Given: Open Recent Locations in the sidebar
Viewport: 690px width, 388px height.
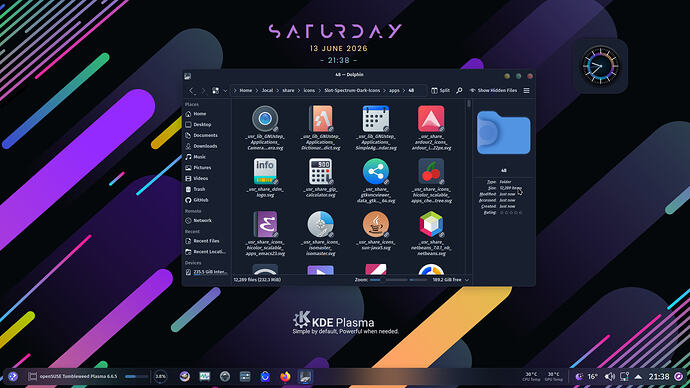Looking at the screenshot, I should point(206,252).
